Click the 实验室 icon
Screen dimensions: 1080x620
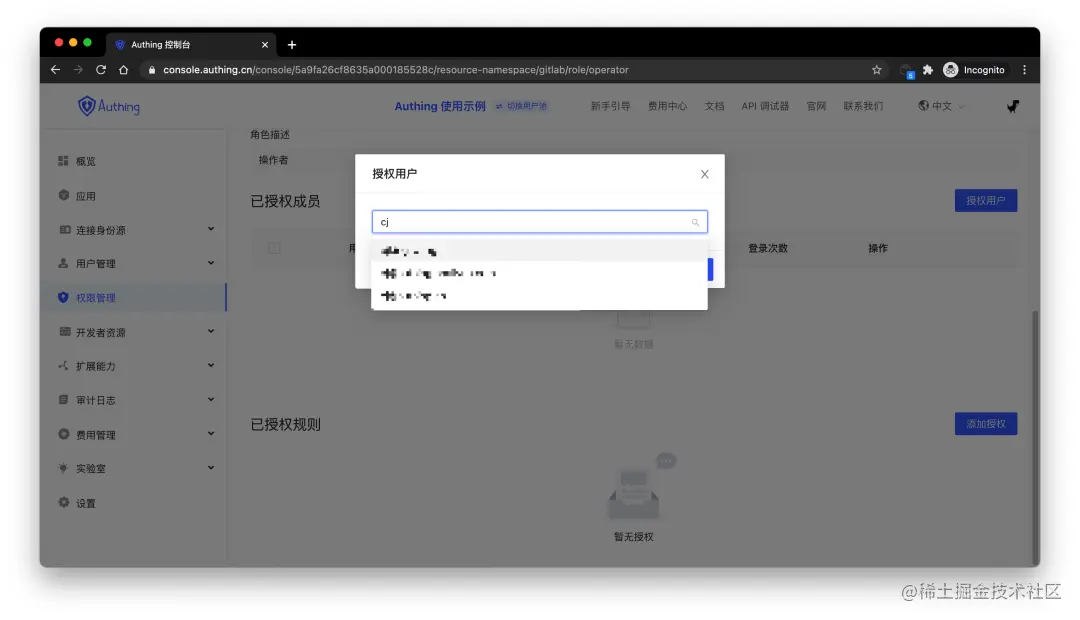pos(63,468)
